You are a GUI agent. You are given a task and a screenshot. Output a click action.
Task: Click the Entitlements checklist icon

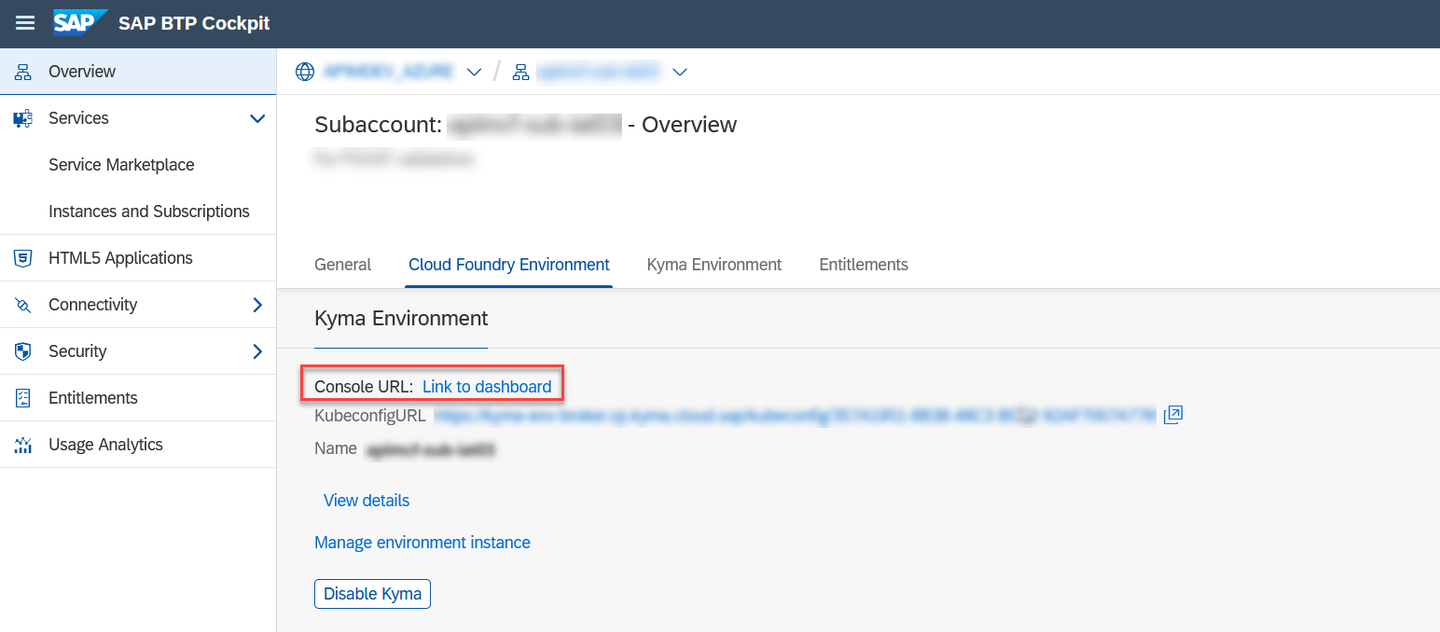click(23, 398)
